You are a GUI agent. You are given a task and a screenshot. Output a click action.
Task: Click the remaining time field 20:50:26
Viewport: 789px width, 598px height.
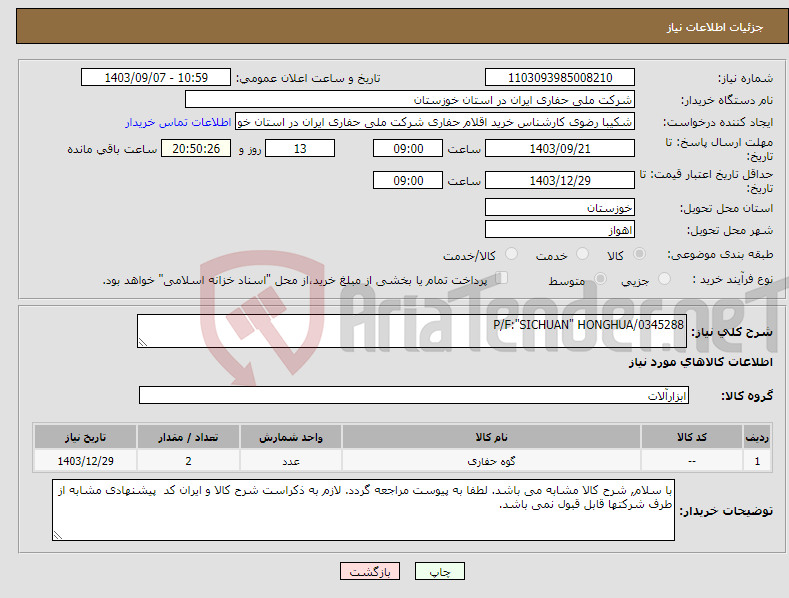pyautogui.click(x=196, y=148)
